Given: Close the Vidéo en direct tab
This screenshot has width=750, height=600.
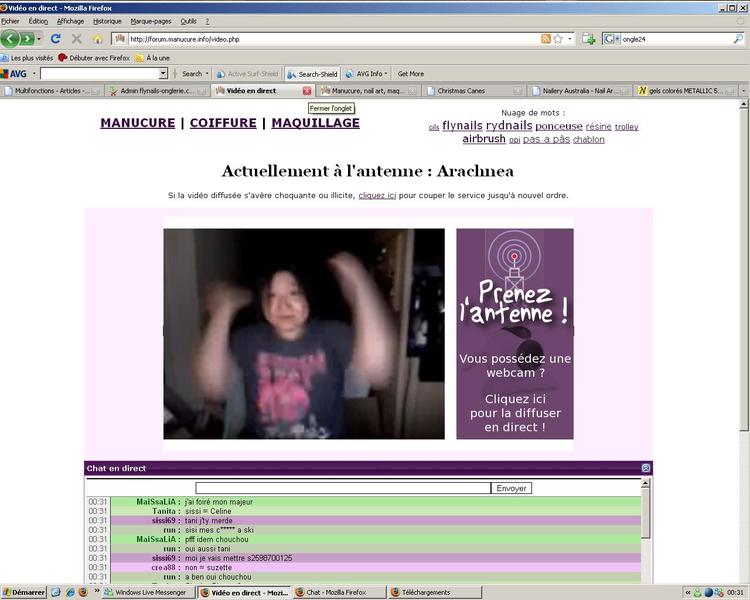Looking at the screenshot, I should pyautogui.click(x=307, y=90).
